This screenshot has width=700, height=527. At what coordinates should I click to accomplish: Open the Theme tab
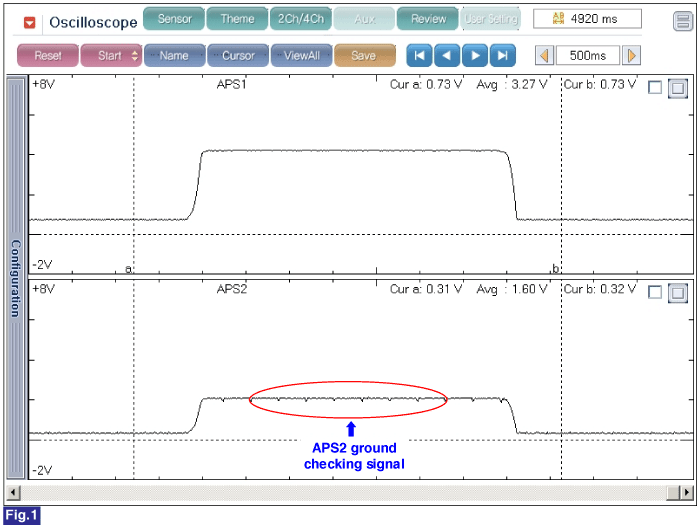pyautogui.click(x=237, y=19)
